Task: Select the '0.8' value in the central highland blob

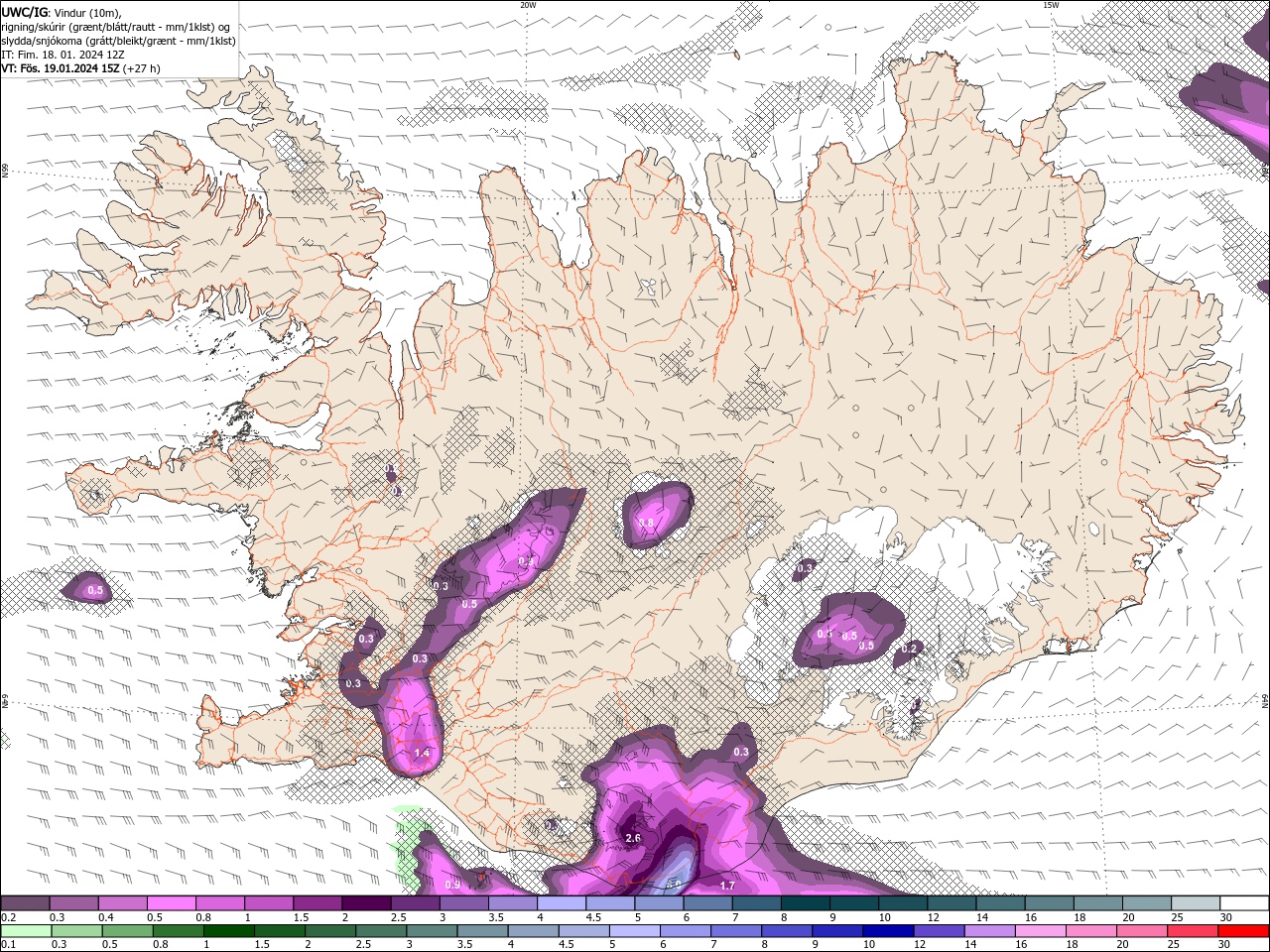Action: pos(646,523)
